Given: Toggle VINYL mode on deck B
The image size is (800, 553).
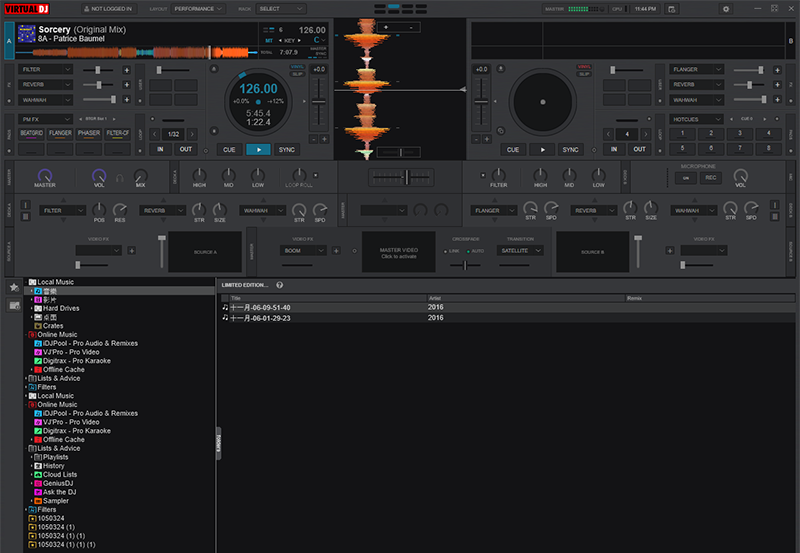Looking at the screenshot, I should click(584, 67).
